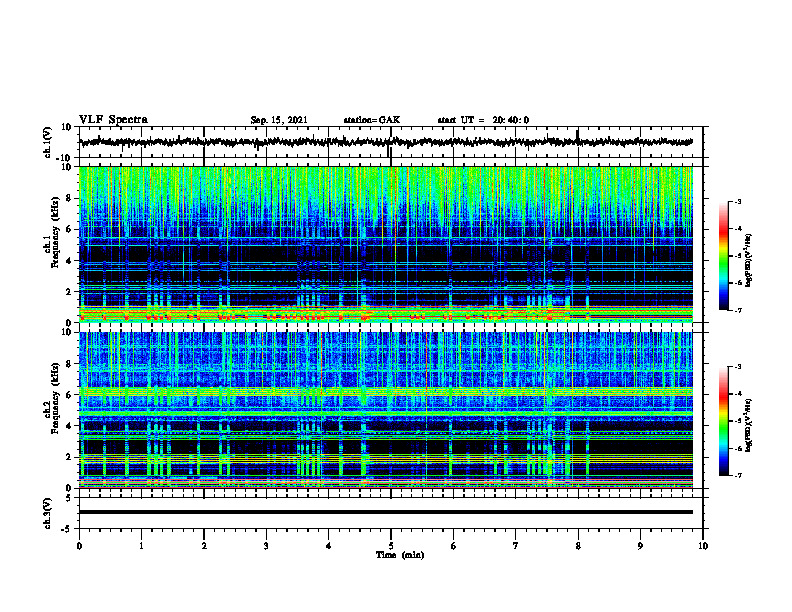
Task: Click the time axis tick label "6"
Action: point(453,546)
